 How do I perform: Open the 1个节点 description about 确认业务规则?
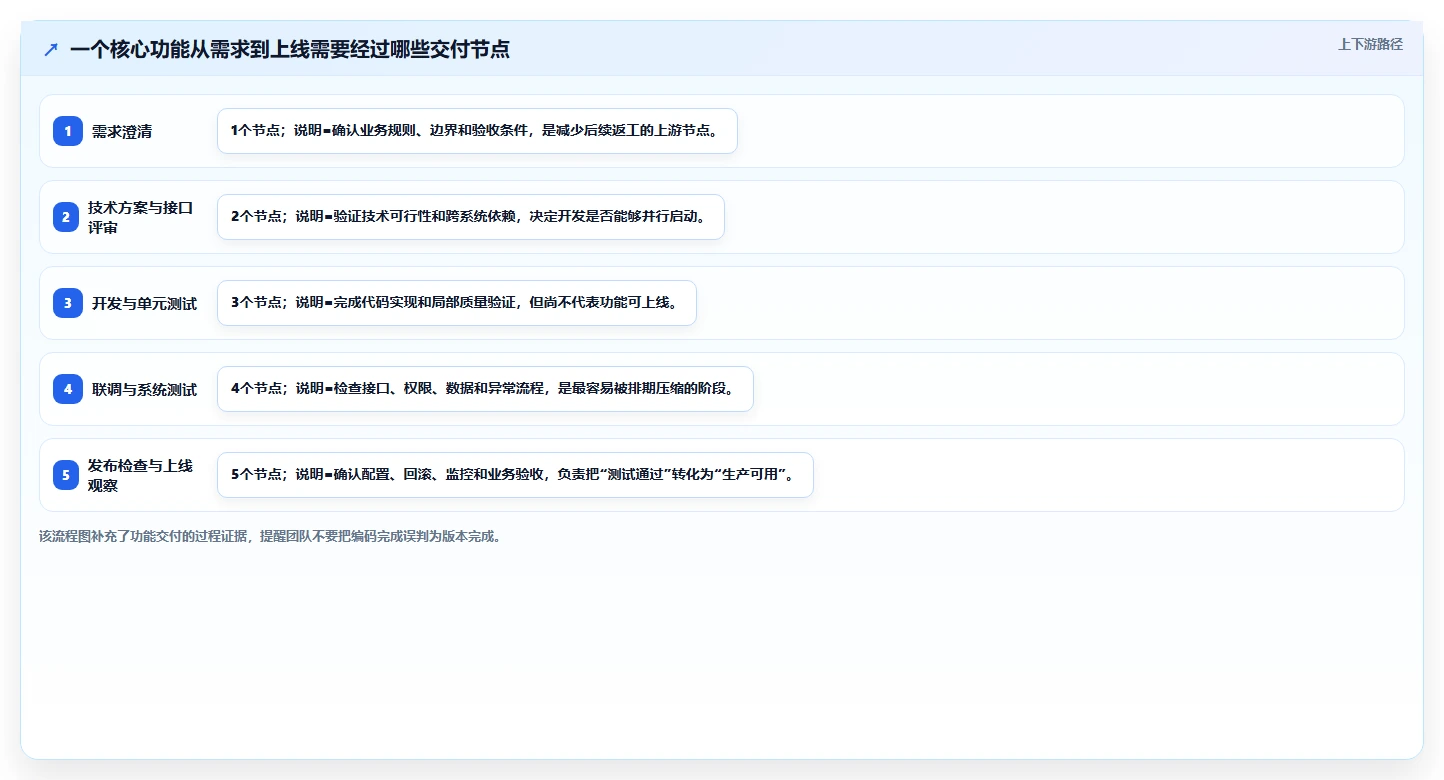point(477,131)
